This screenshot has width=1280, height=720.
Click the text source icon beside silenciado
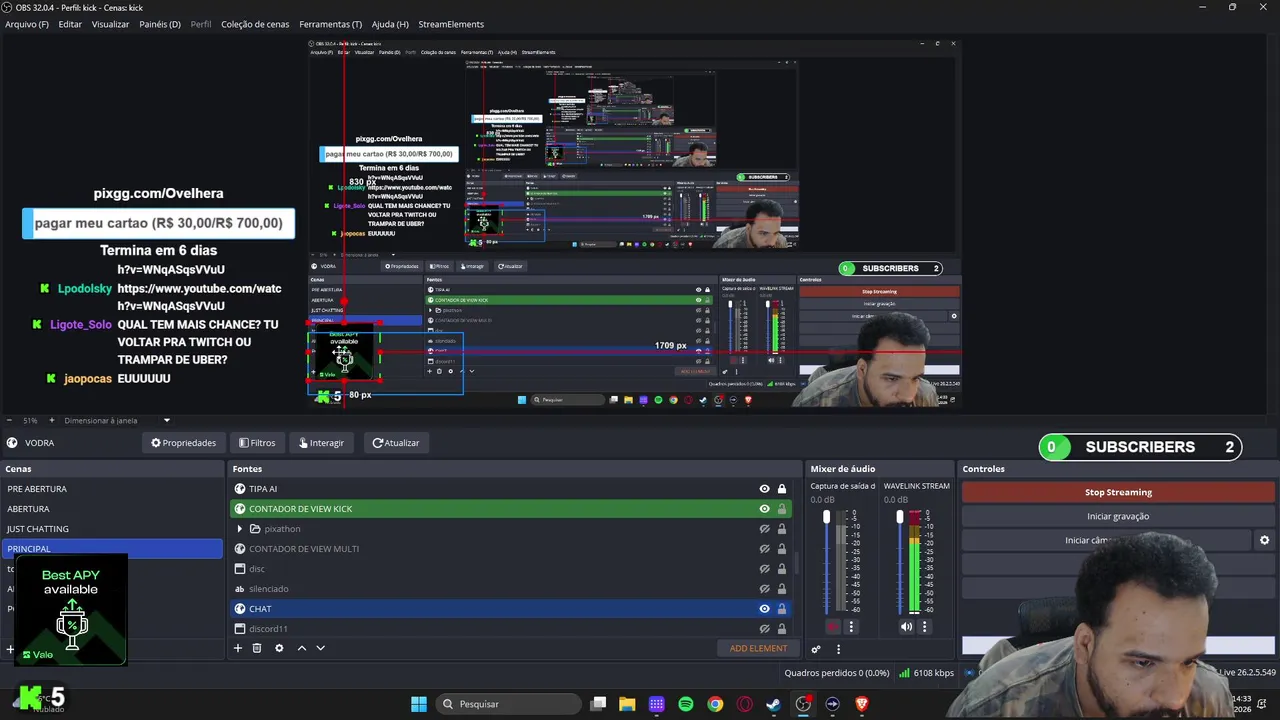pos(240,589)
